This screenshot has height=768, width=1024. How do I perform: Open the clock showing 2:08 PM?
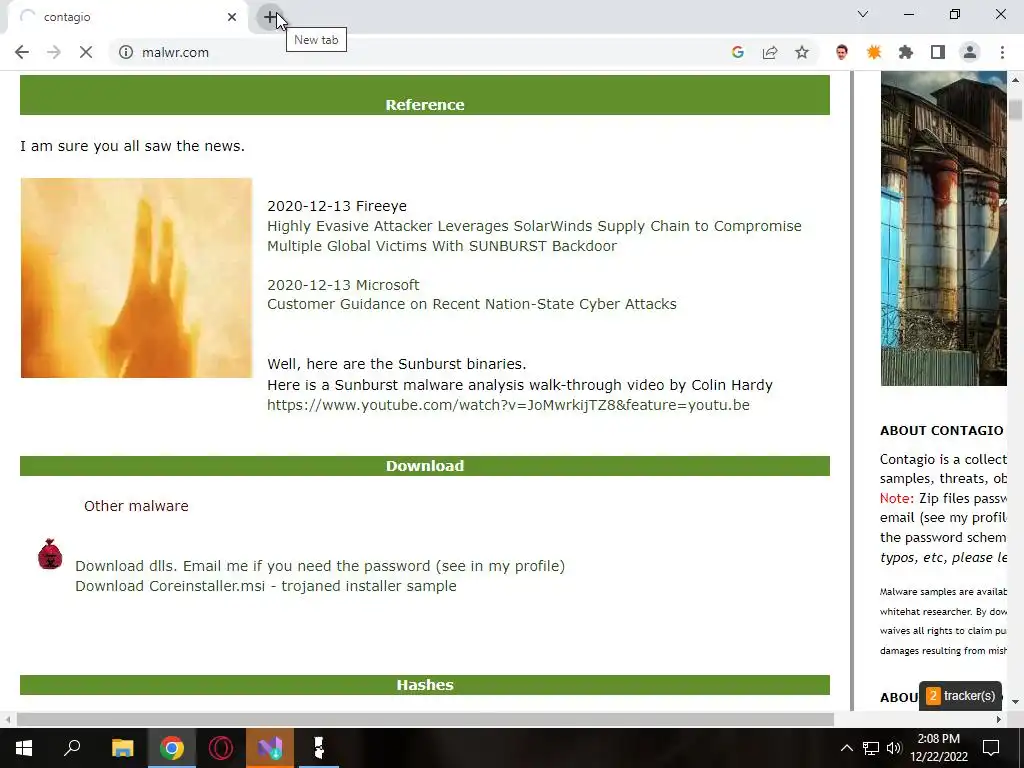[938, 748]
